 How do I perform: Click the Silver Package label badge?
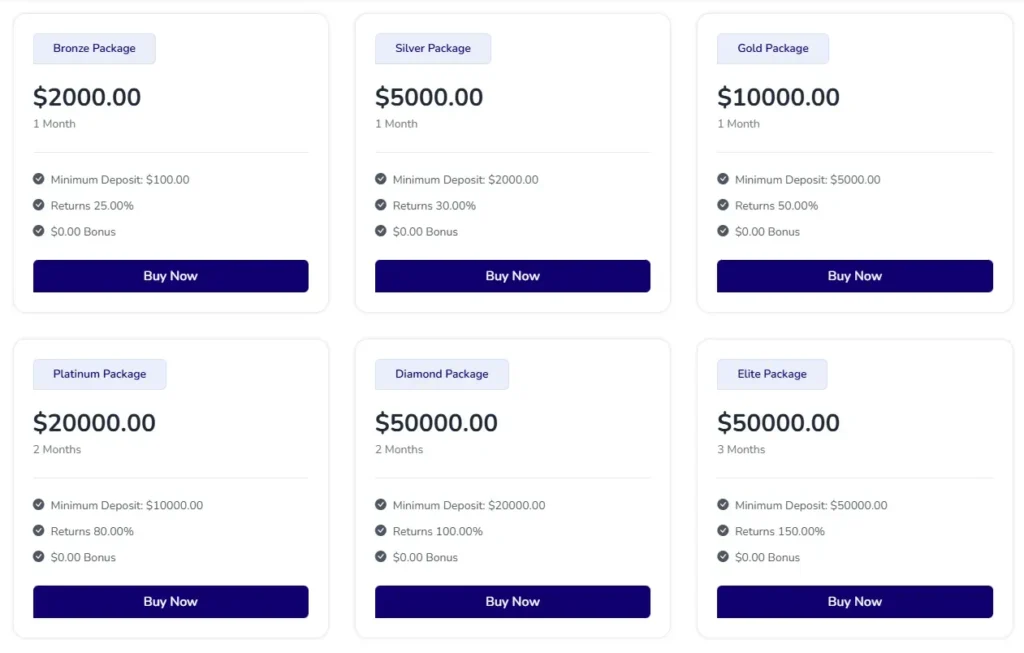click(x=432, y=48)
